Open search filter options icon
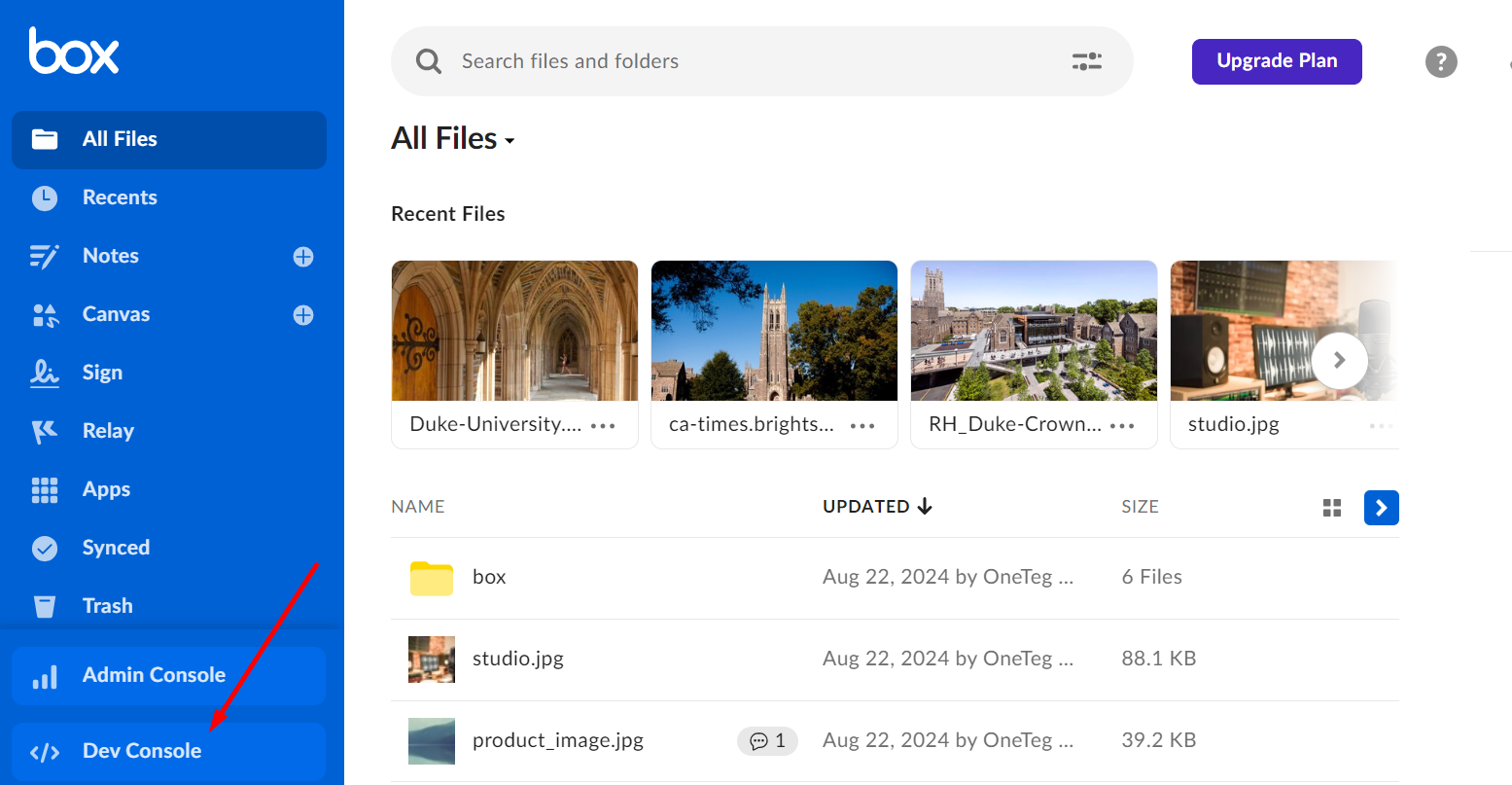This screenshot has width=1512, height=785. pos(1086,61)
